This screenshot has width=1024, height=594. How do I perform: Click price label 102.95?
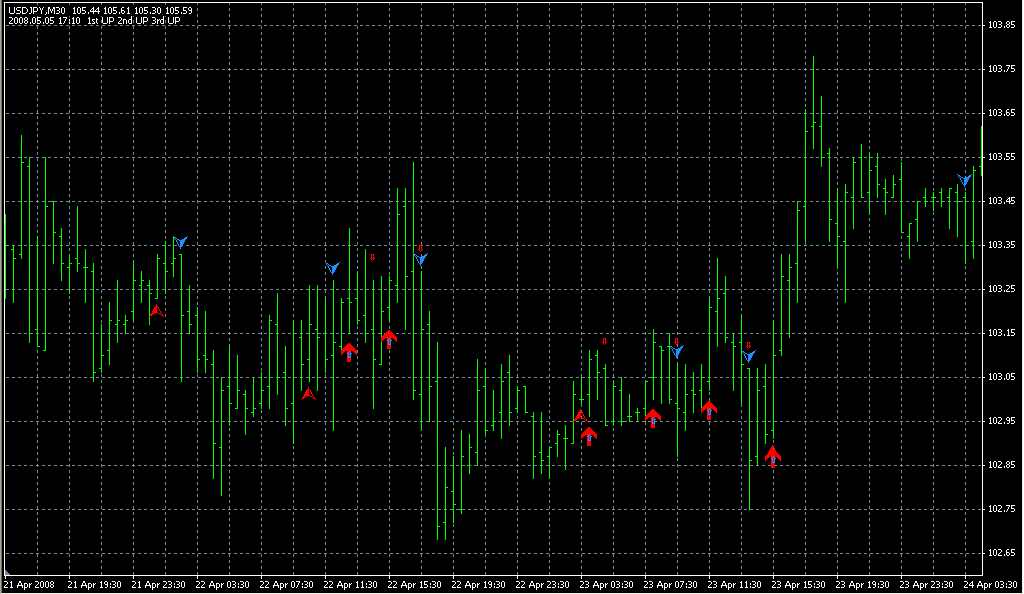tap(1001, 421)
